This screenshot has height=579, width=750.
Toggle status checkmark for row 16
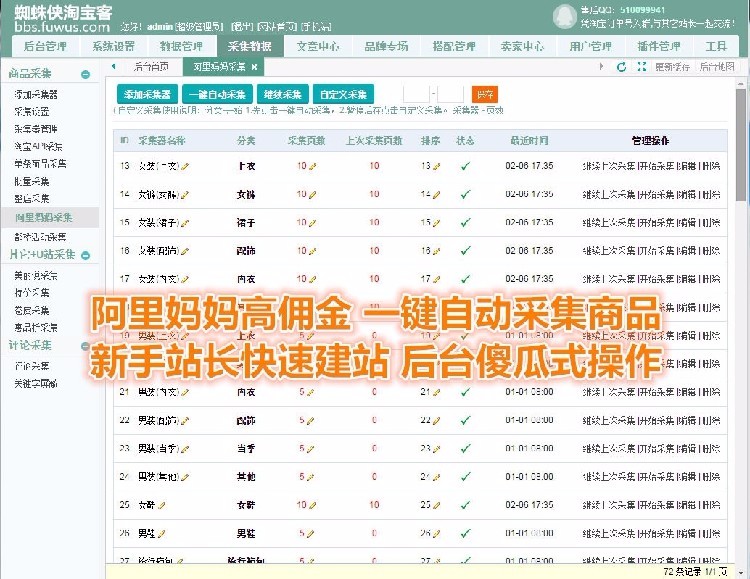pos(465,251)
